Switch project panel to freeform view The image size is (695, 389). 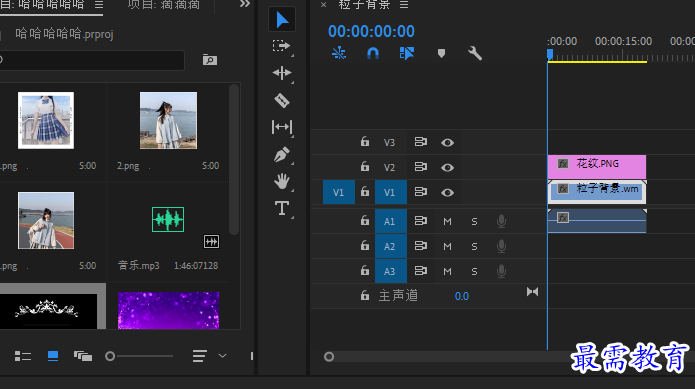pyautogui.click(x=82, y=356)
